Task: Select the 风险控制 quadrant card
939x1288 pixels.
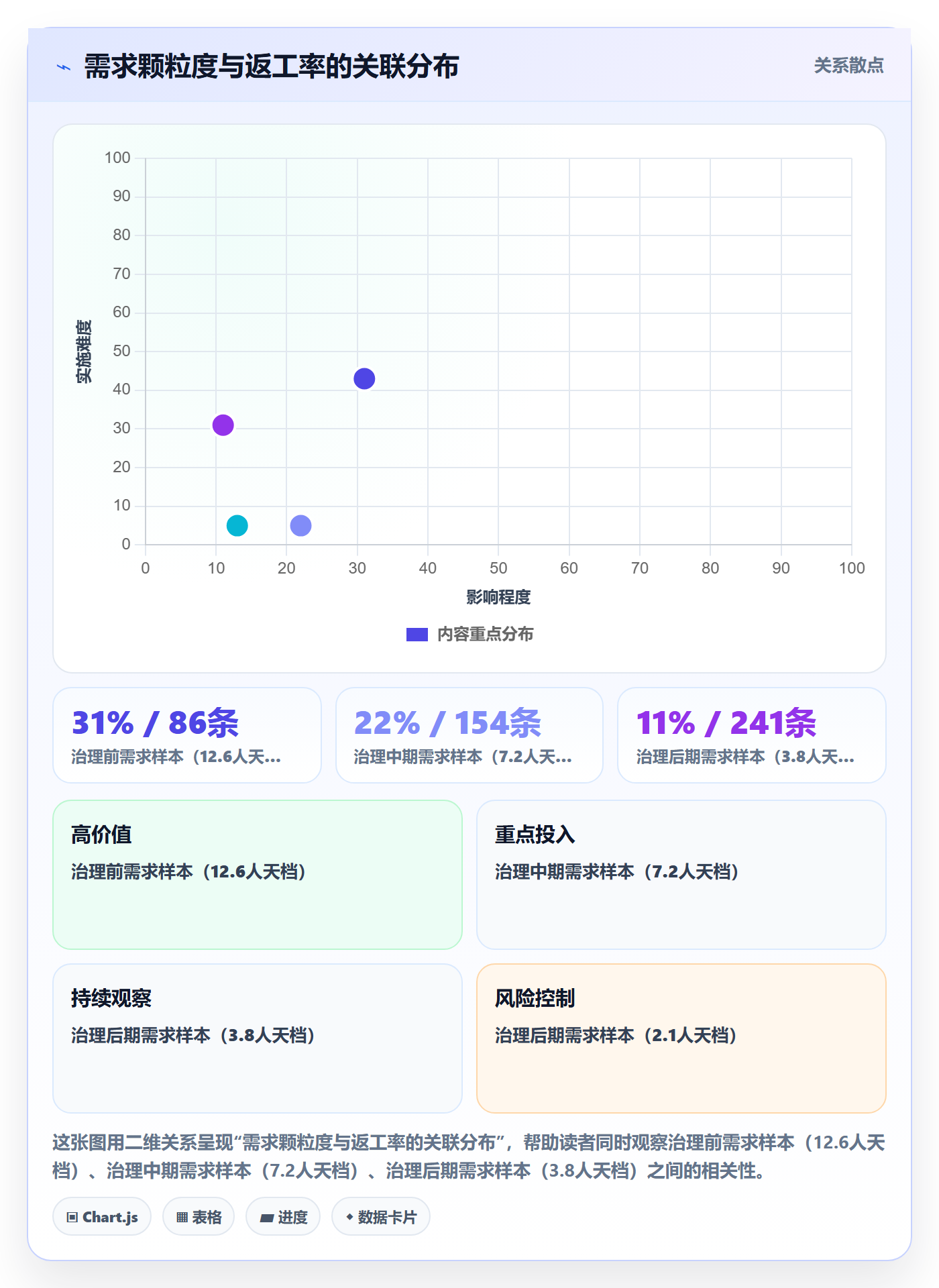Action: point(681,1038)
